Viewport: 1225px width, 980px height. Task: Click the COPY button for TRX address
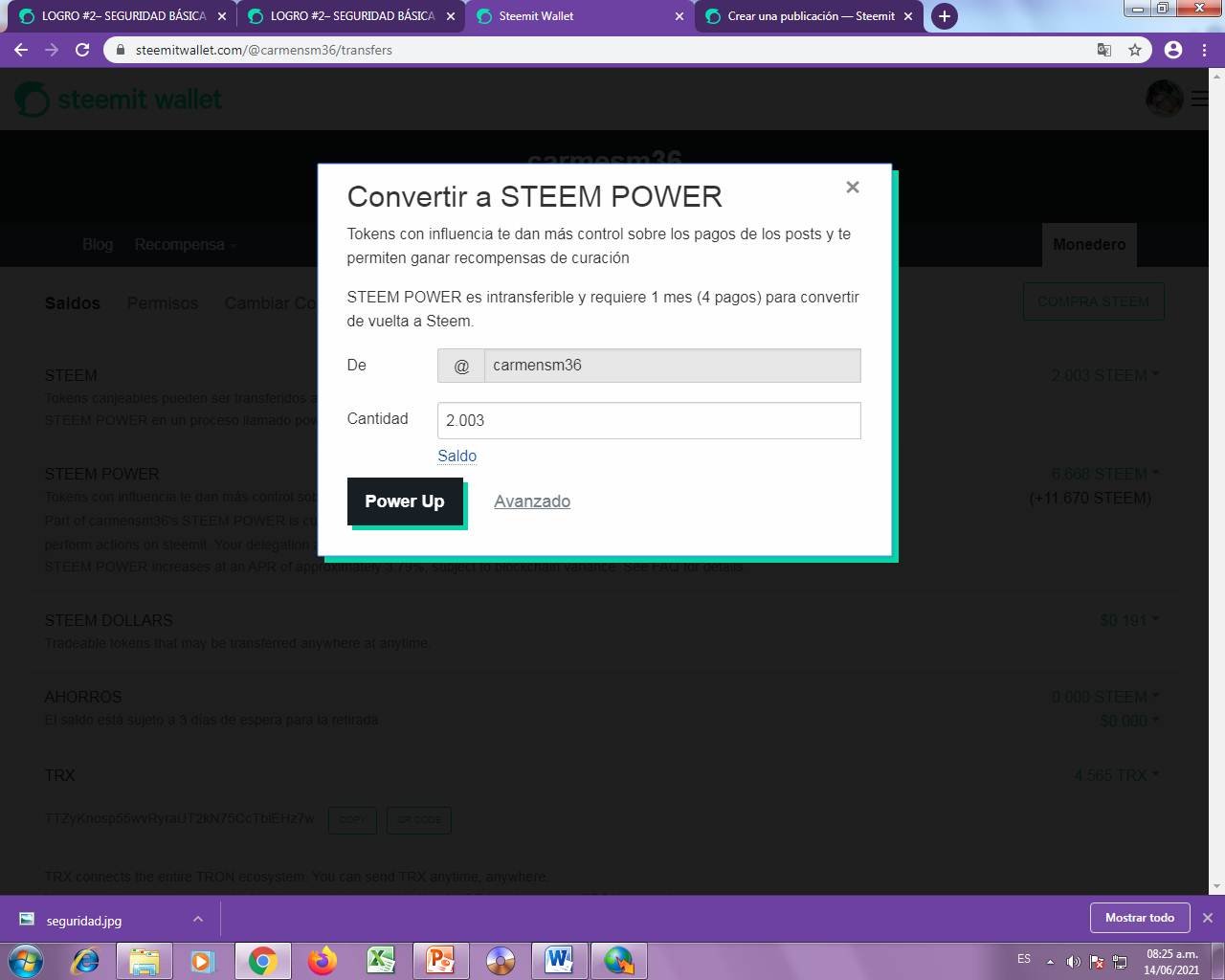[x=352, y=820]
